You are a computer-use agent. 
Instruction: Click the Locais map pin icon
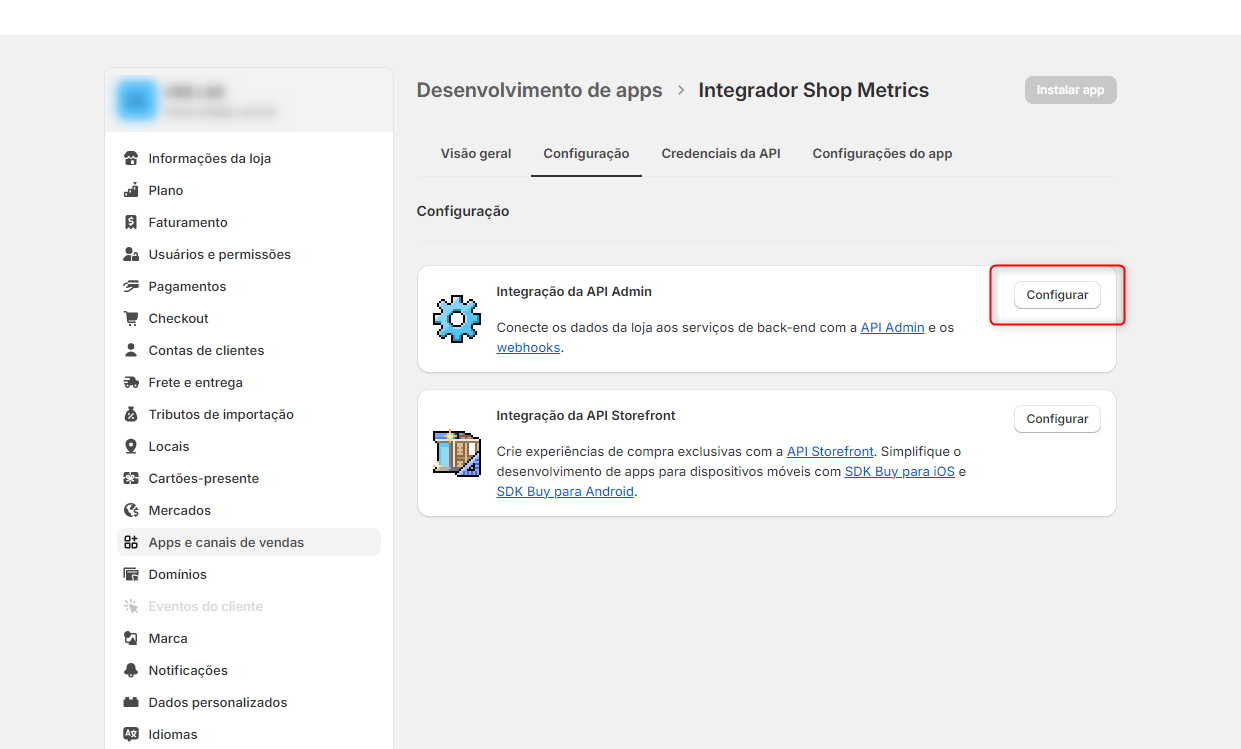click(131, 446)
